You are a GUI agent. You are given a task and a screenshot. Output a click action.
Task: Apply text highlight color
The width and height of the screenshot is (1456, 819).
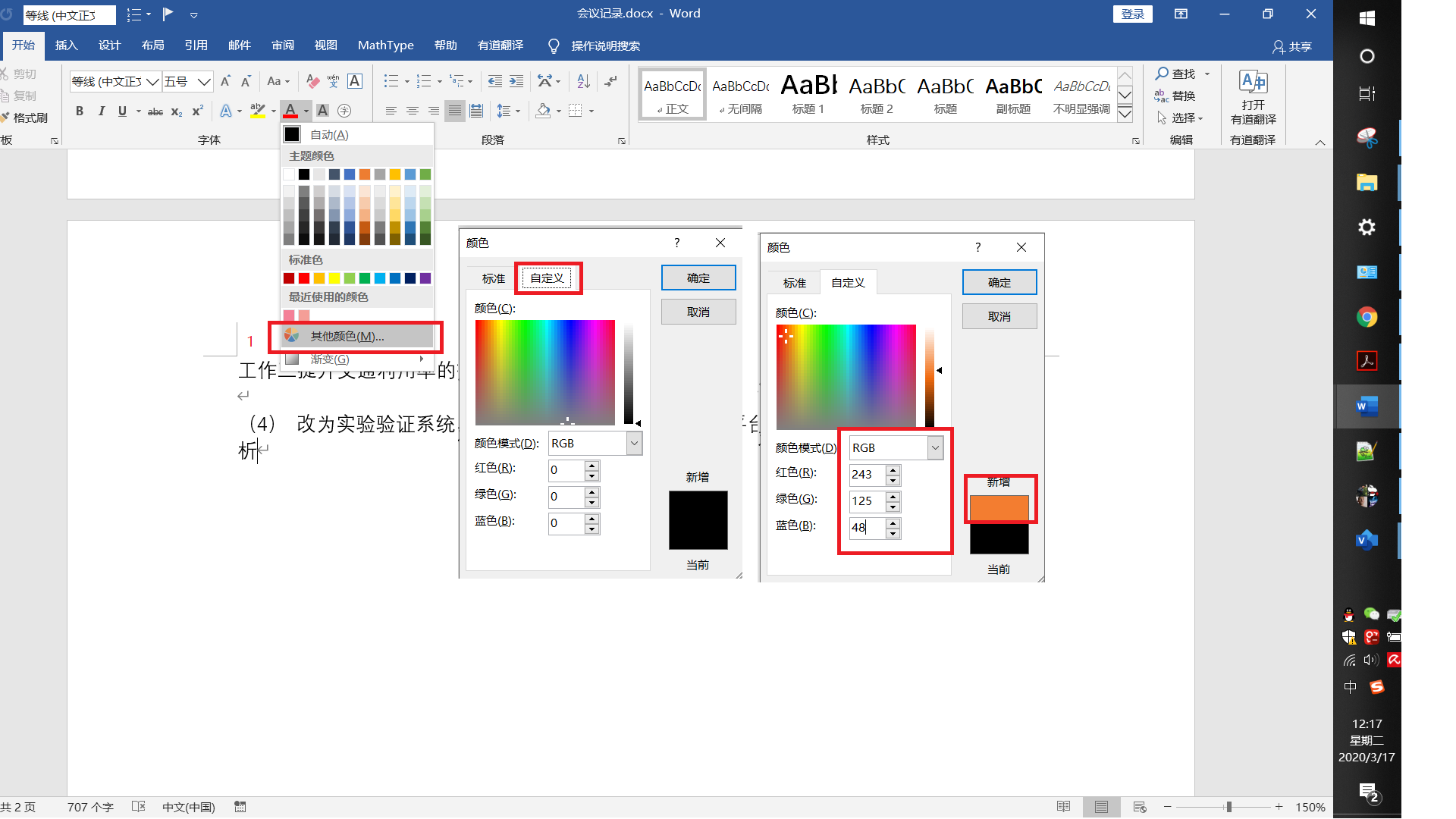[257, 111]
